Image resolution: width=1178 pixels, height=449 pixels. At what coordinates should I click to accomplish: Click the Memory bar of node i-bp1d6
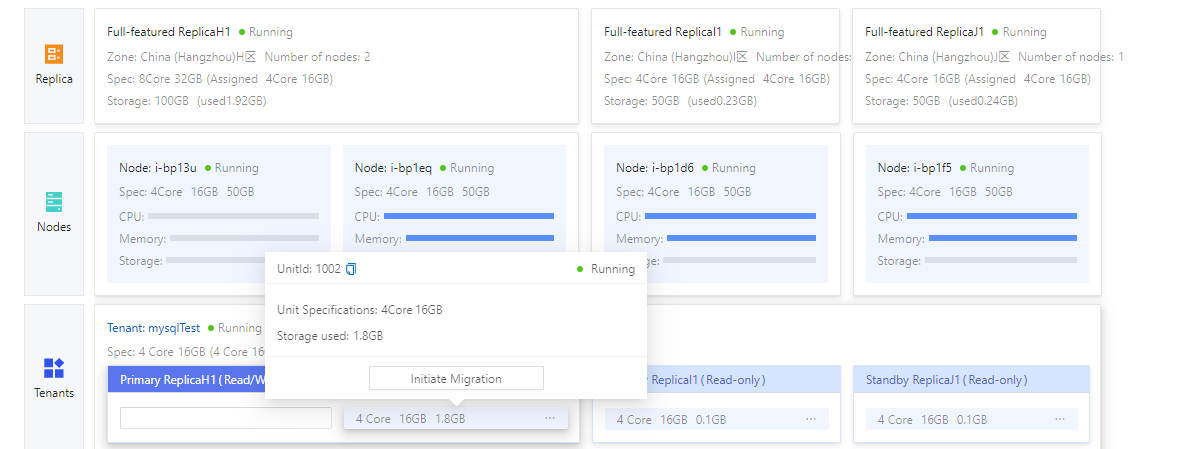coord(741,239)
